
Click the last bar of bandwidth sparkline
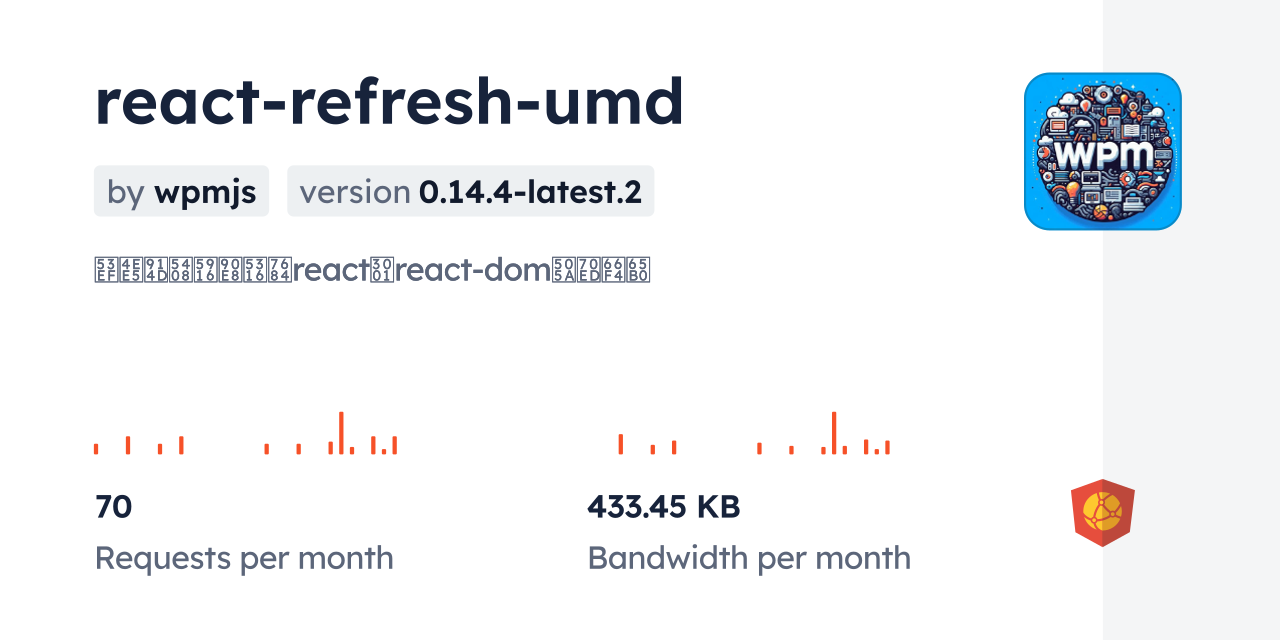click(x=887, y=447)
